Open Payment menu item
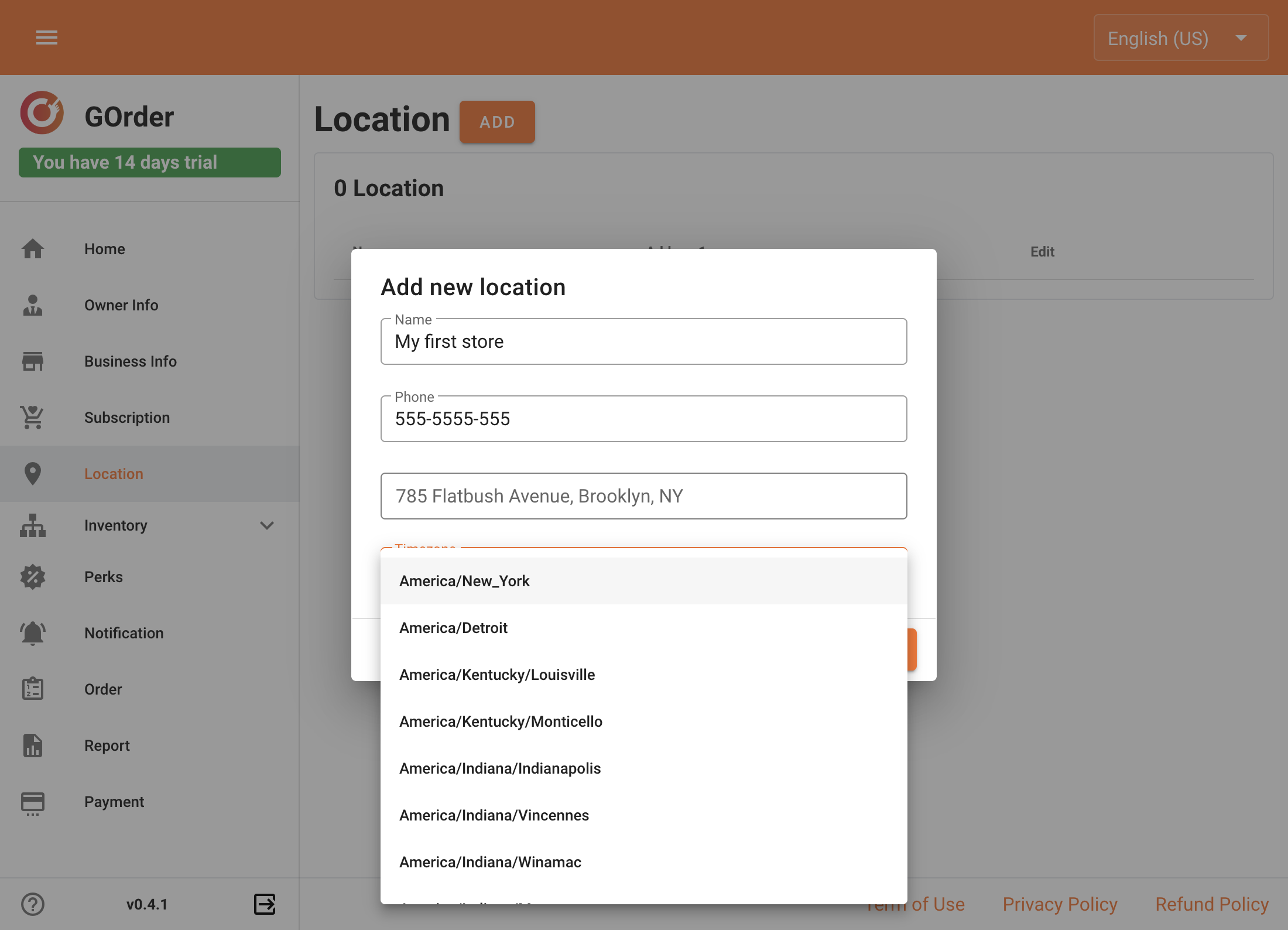Image resolution: width=1288 pixels, height=930 pixels. point(150,802)
